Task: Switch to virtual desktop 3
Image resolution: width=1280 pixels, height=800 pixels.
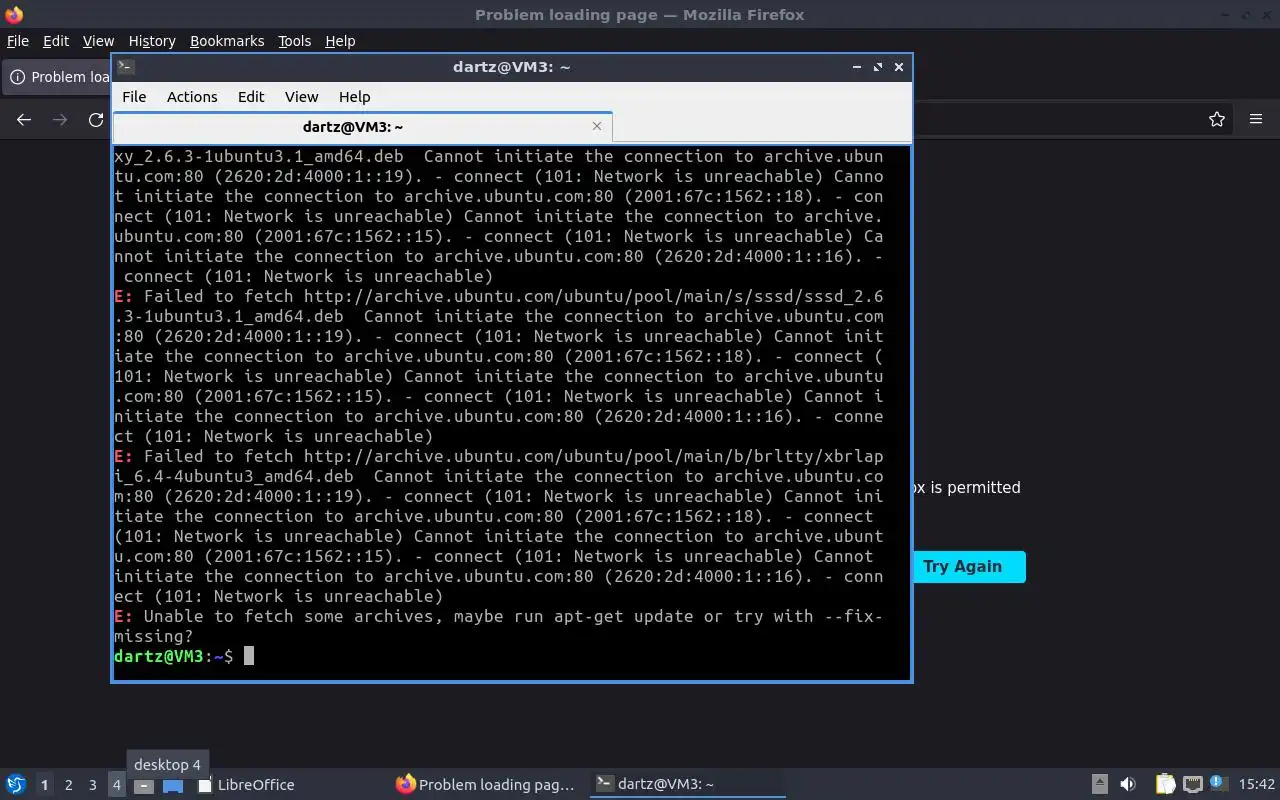Action: [92, 785]
